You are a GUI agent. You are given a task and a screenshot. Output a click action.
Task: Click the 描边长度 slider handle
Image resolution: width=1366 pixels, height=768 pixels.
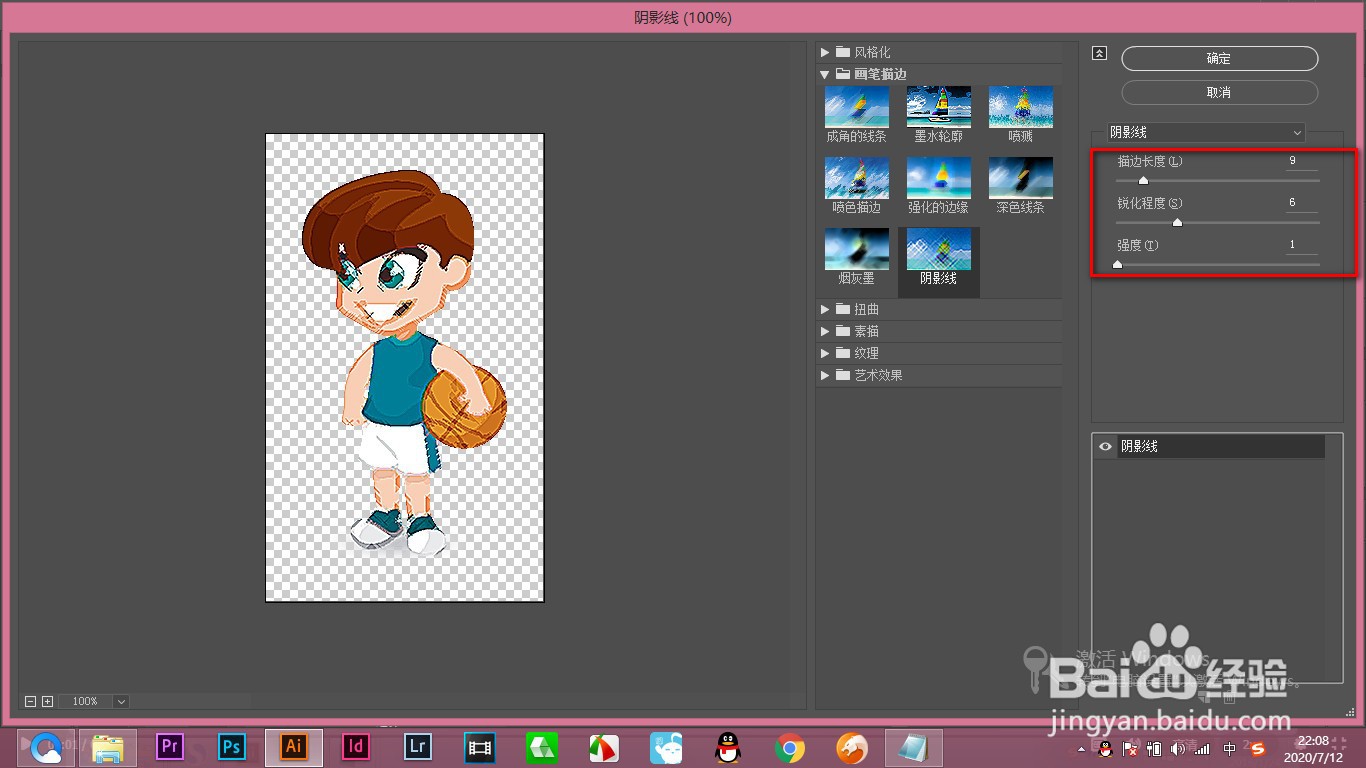pos(1143,181)
